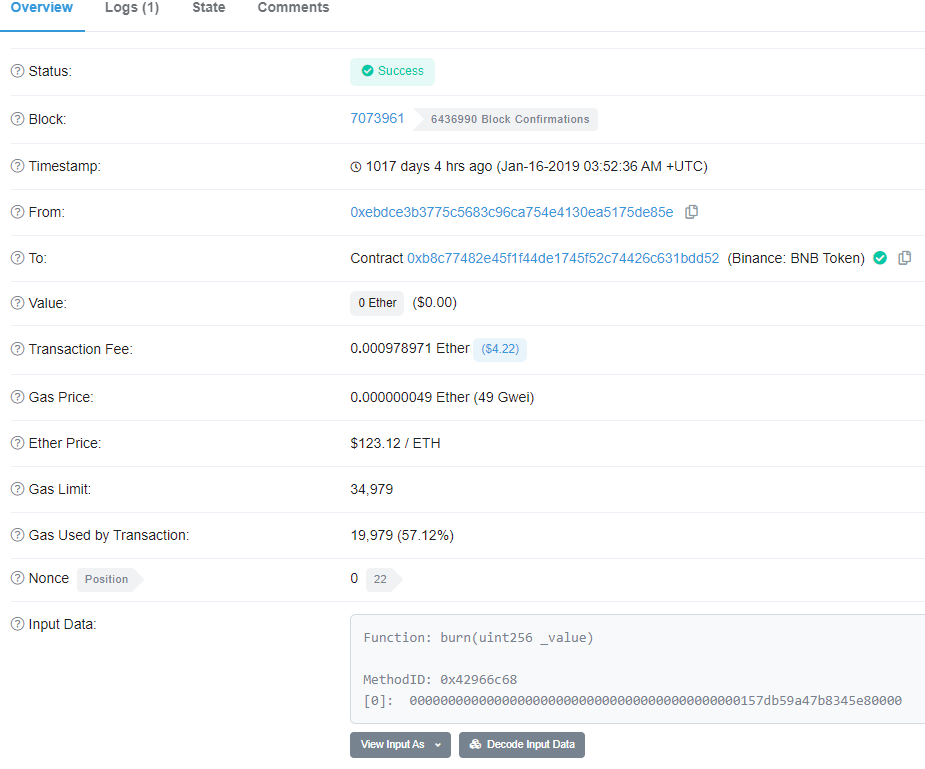Open the BNB Token contract address link

[562, 258]
